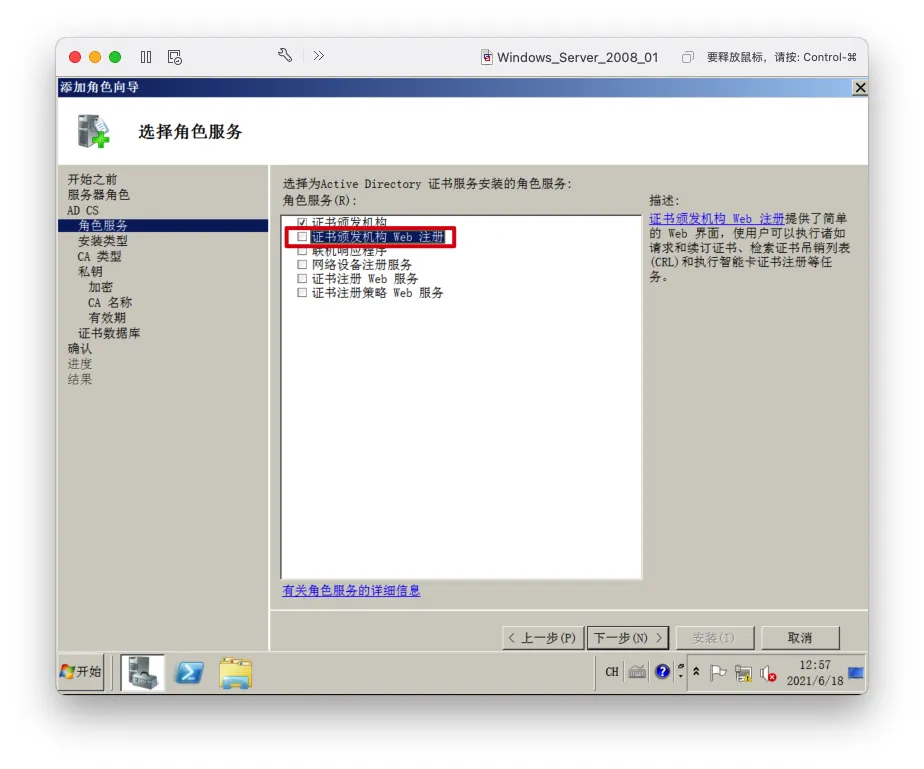
Task: Tick 证书注册策略 Web 服务 checkbox
Action: pos(302,293)
